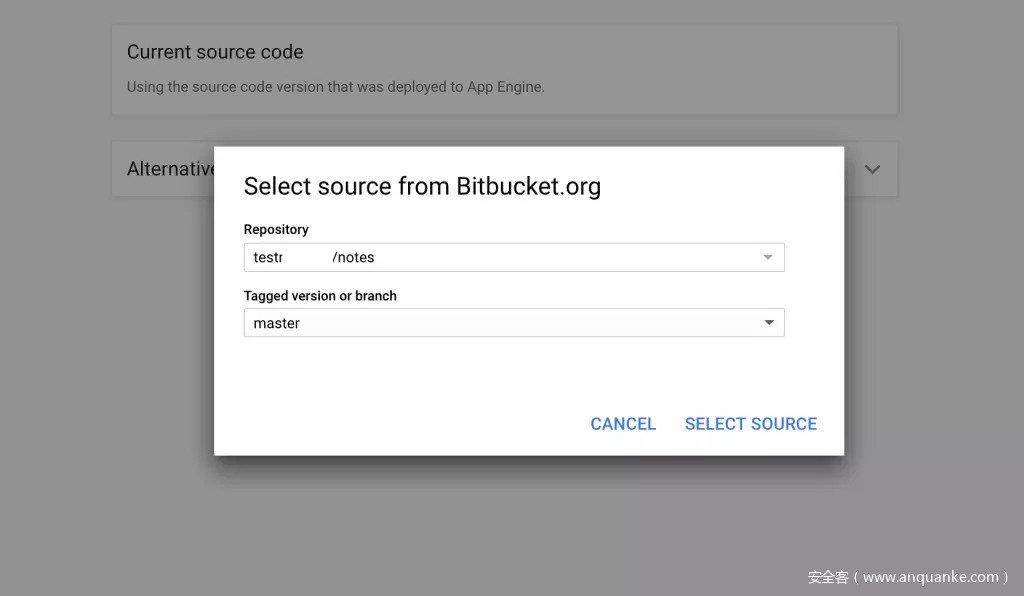This screenshot has height=596, width=1024.
Task: Click the 'Select source from Bitbucket.org' title
Action: point(422,186)
